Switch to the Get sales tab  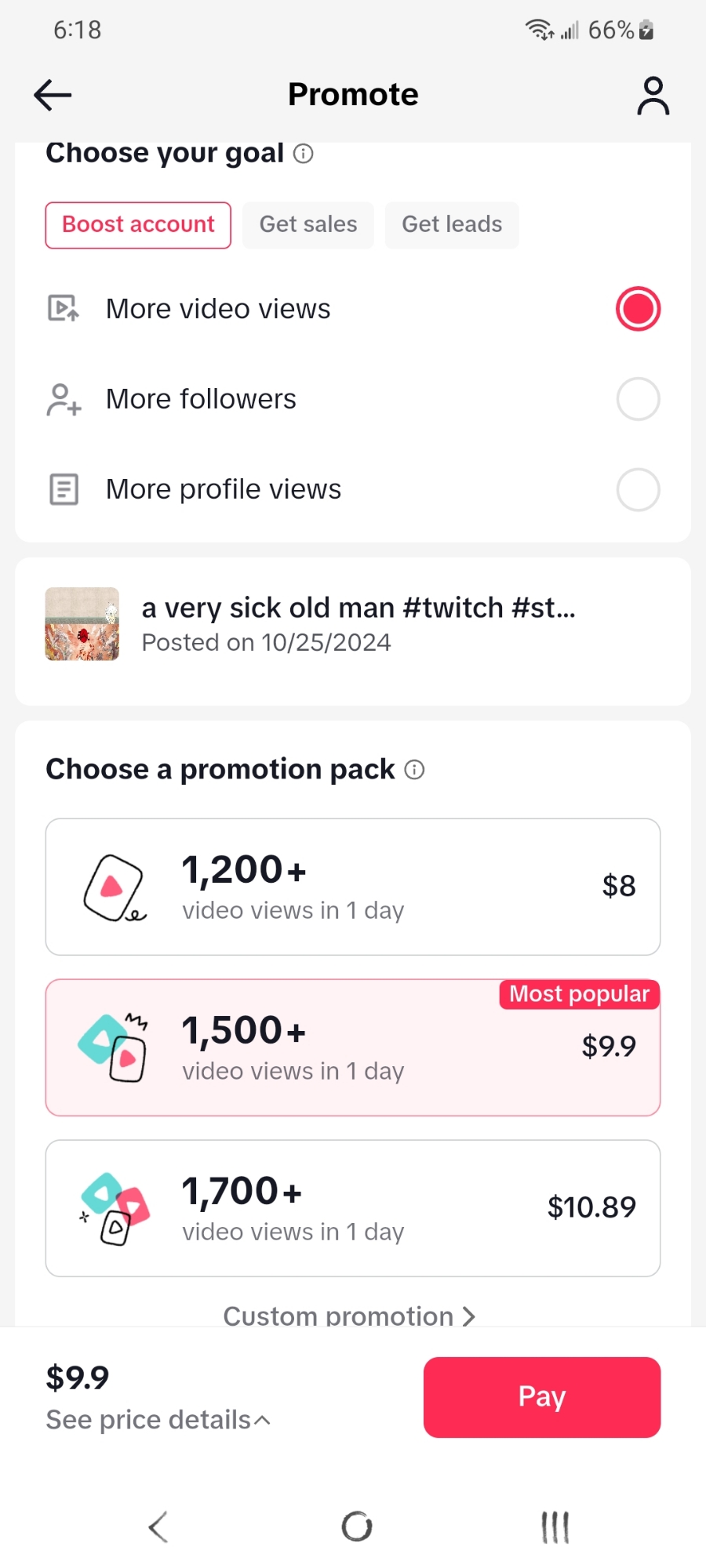(x=308, y=225)
